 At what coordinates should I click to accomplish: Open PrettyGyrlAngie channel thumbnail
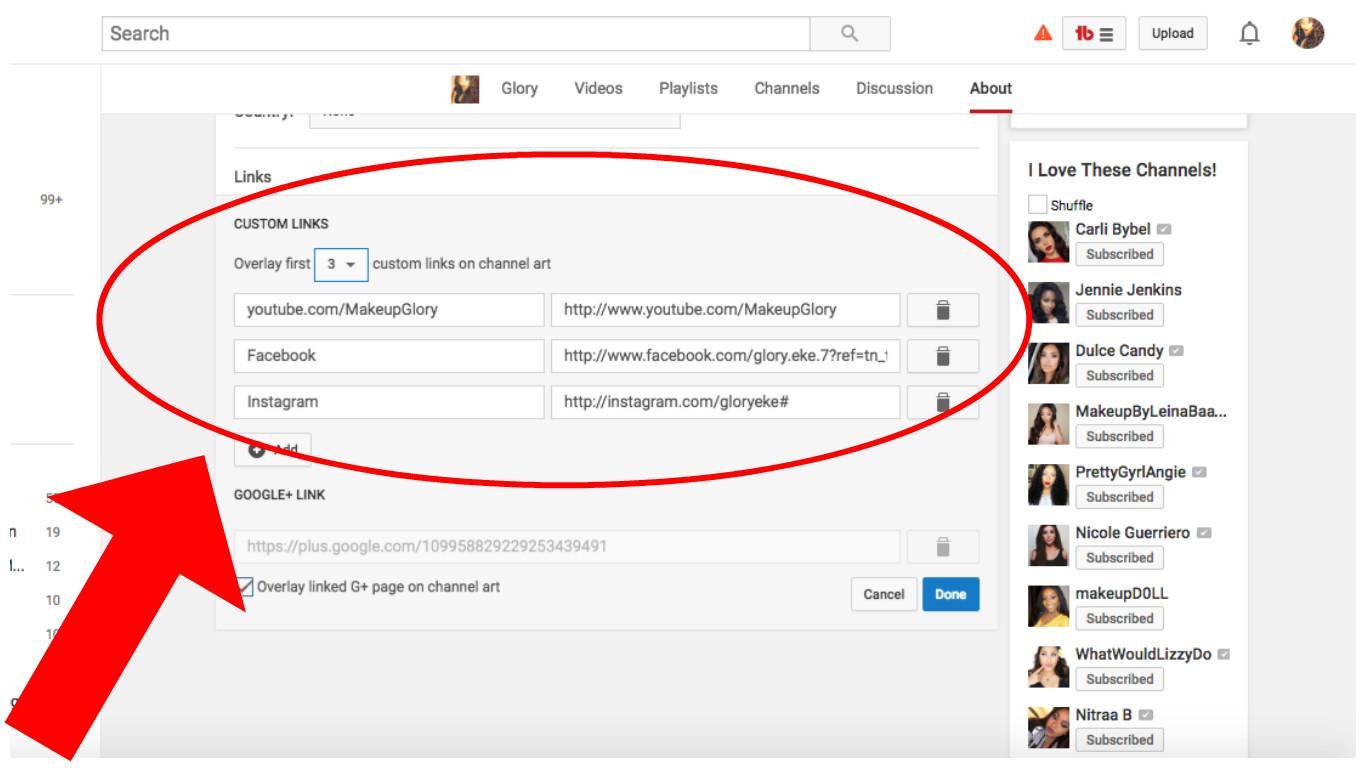point(1048,484)
